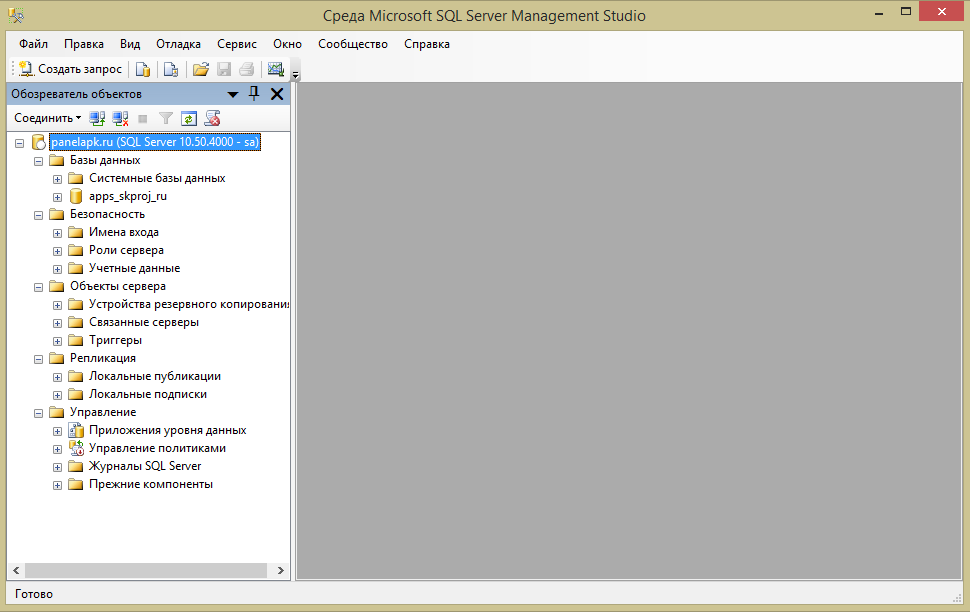Click the Приложения уровня данных icon
Viewport: 970px width, 612px height.
76,430
